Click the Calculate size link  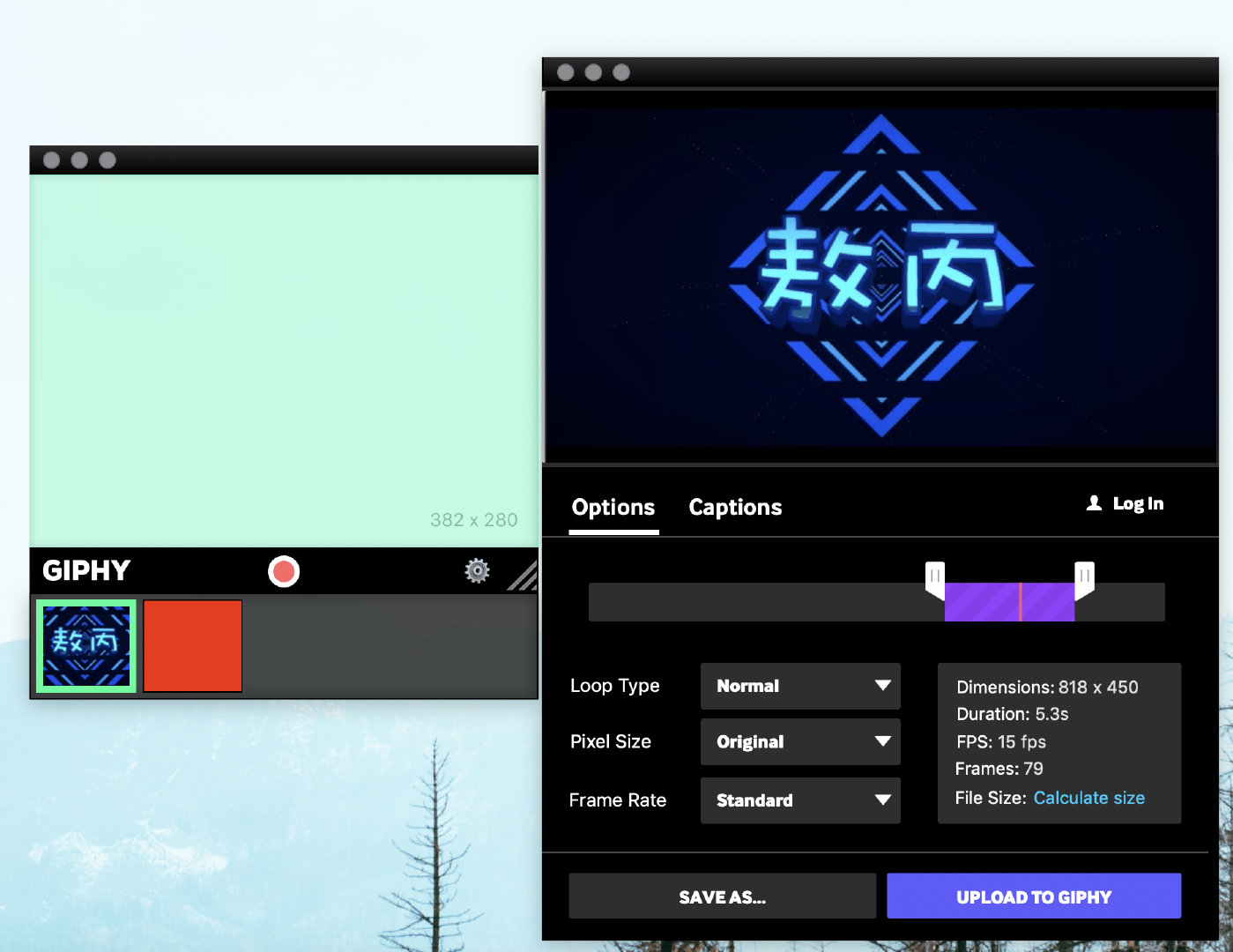click(1088, 798)
